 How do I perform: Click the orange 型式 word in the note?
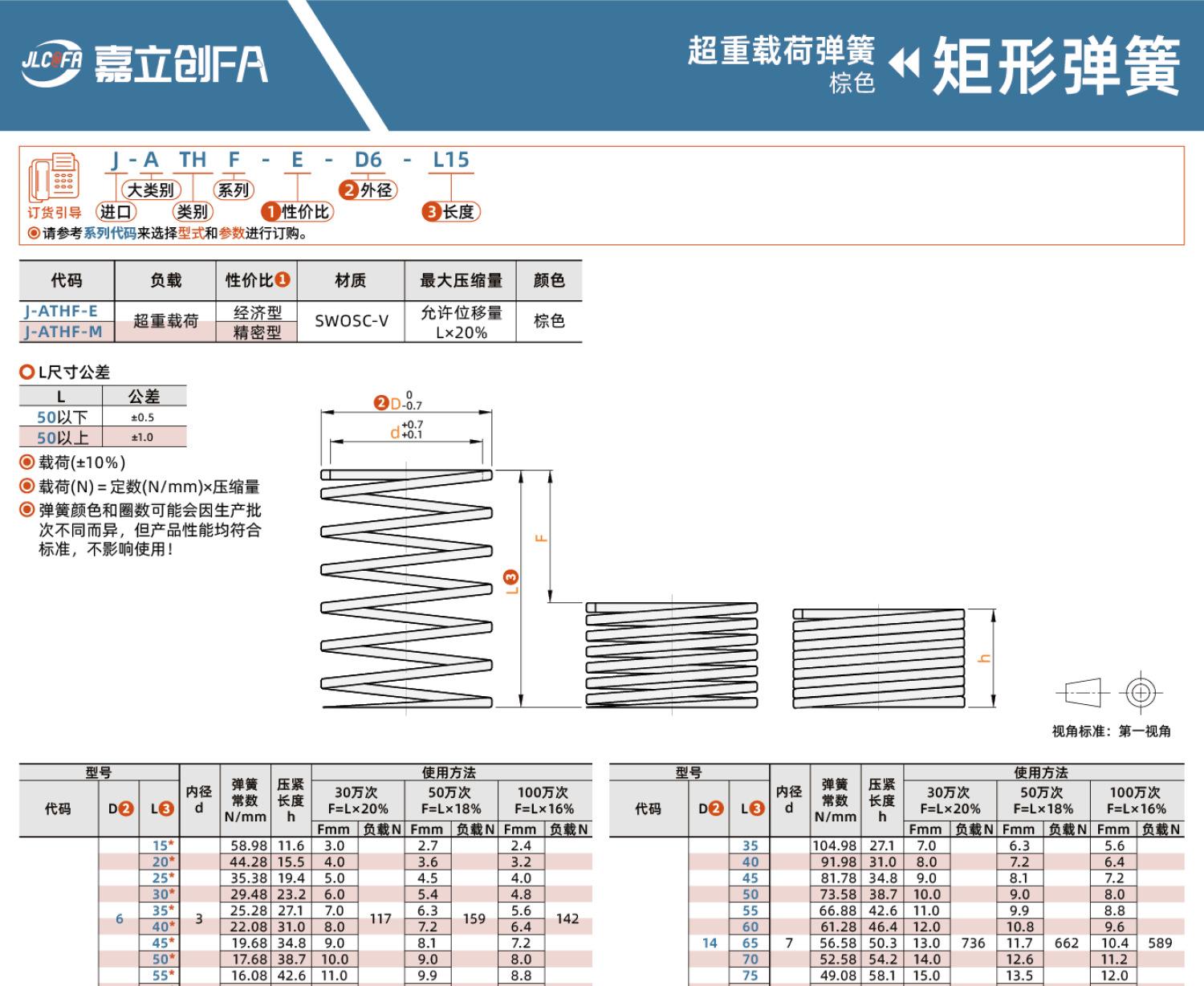(191, 234)
